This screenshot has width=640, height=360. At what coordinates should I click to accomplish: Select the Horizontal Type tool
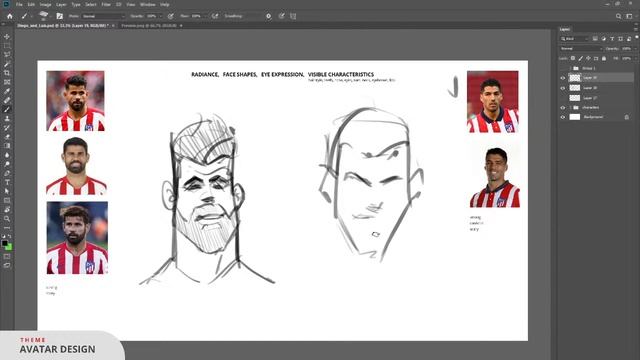[x=7, y=182]
